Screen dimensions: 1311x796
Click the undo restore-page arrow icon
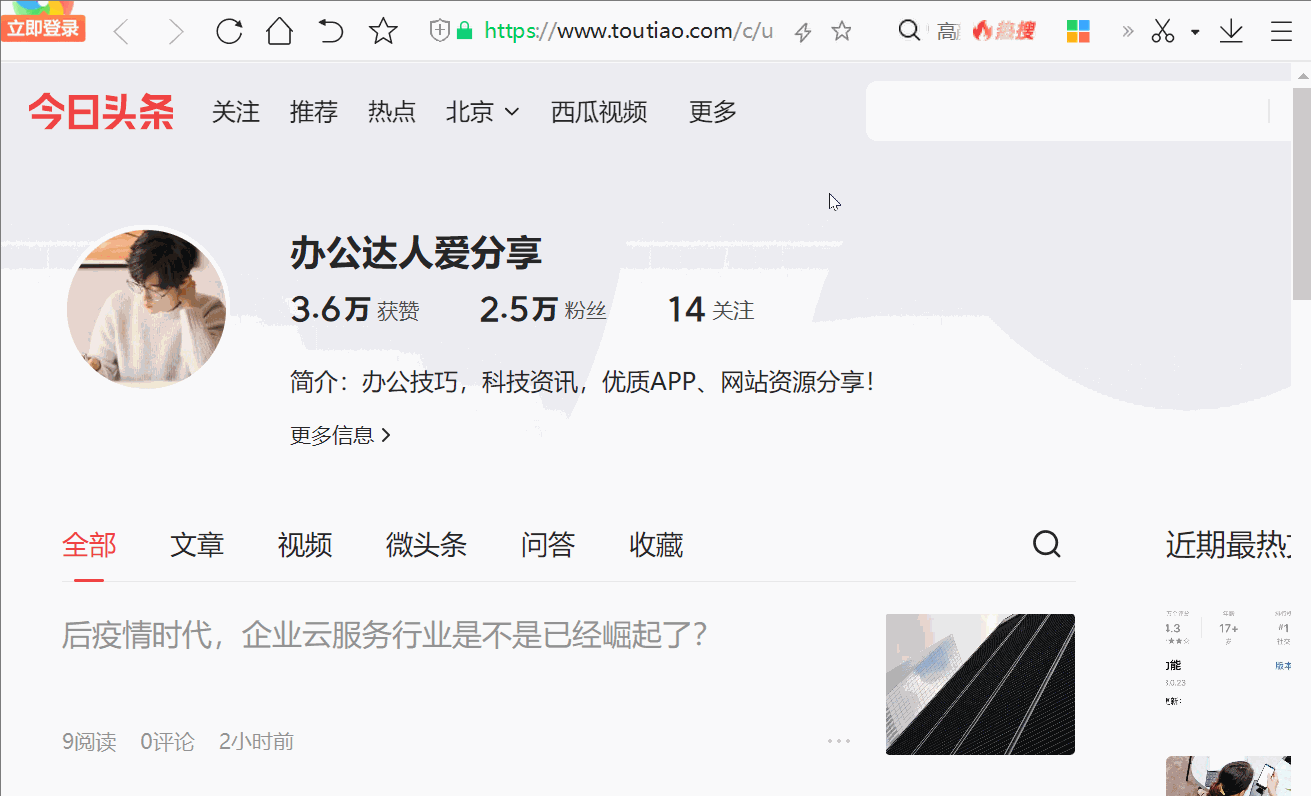[330, 32]
